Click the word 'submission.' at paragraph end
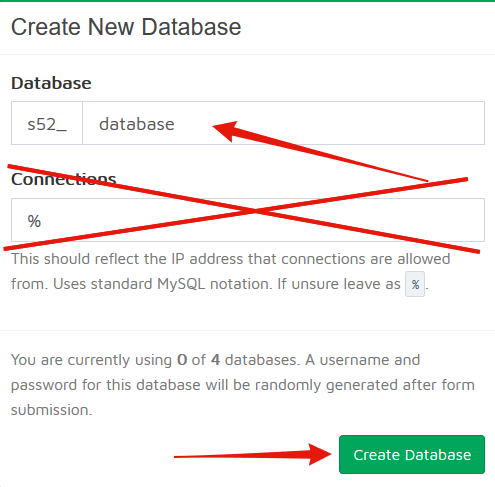The height and width of the screenshot is (487, 495). (x=52, y=410)
